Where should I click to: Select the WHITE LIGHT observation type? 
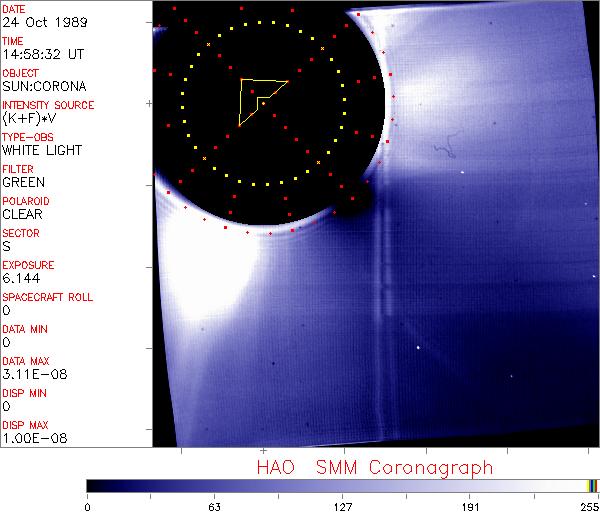(42, 151)
